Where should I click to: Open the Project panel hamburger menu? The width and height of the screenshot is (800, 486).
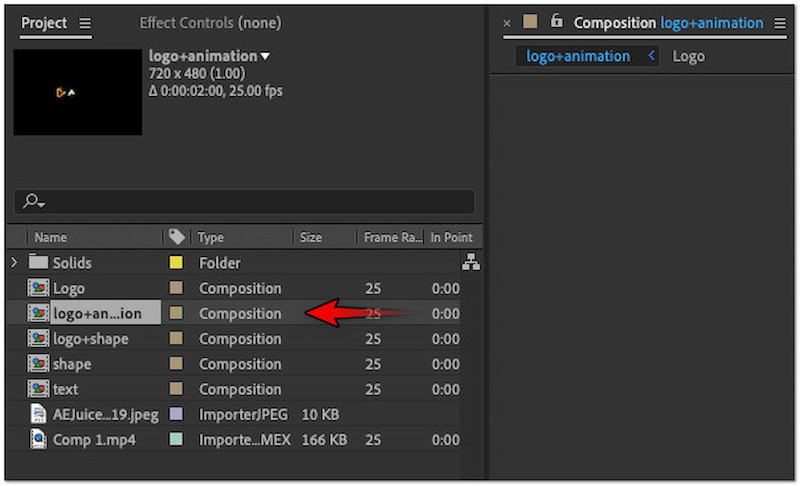(84, 23)
